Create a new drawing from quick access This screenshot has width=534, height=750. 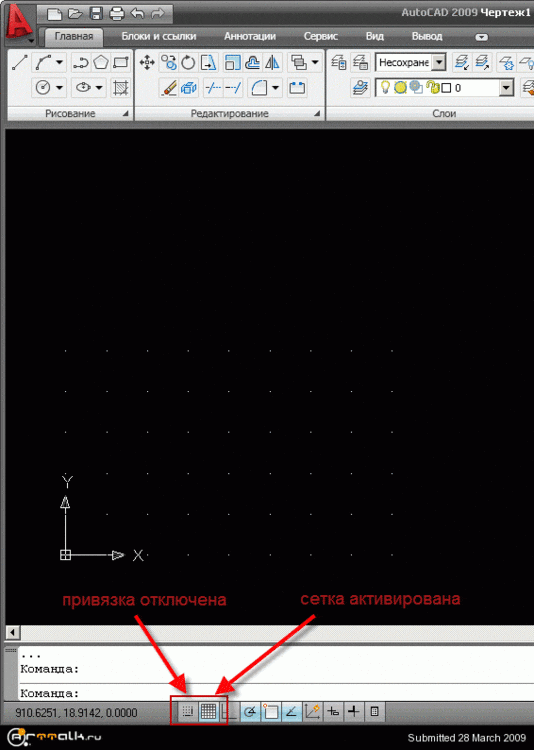54,13
